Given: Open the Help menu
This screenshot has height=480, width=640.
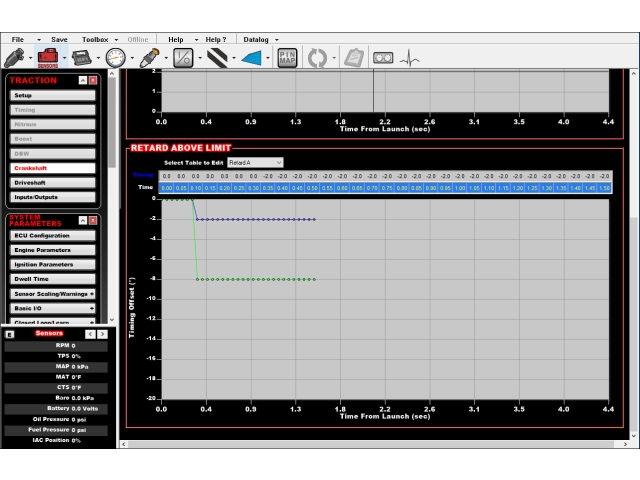Looking at the screenshot, I should [176, 40].
